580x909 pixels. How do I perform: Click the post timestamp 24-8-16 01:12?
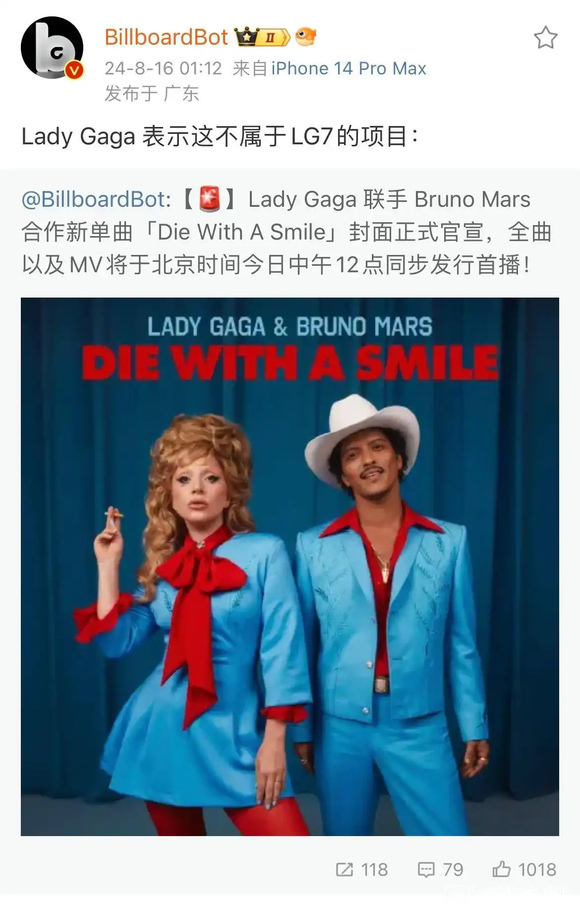tap(163, 68)
